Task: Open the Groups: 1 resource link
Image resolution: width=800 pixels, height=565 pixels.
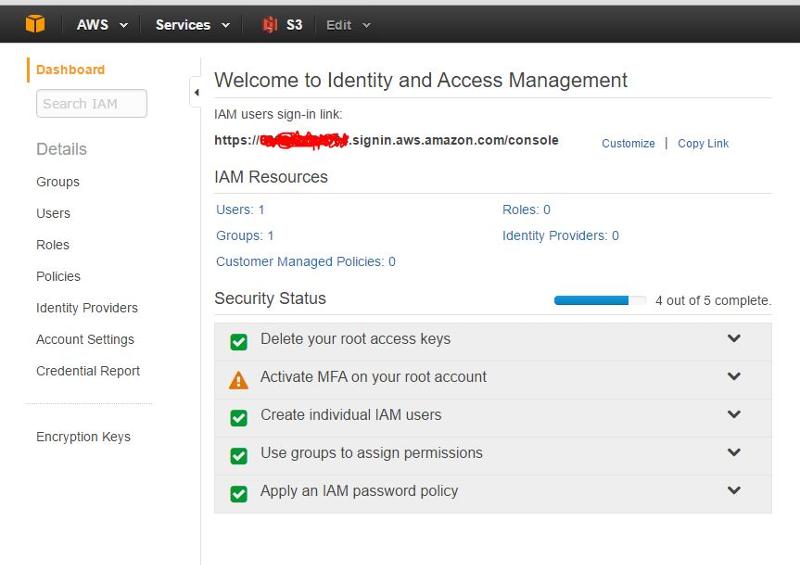Action: click(245, 236)
